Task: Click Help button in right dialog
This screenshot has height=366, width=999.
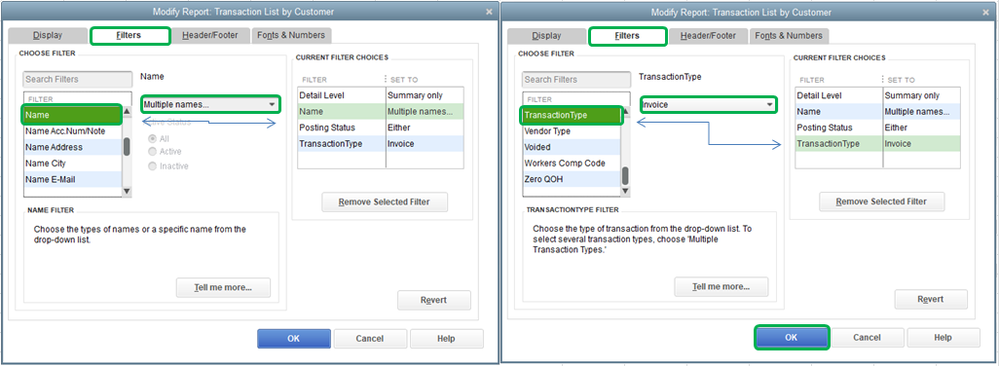Action: pos(944,338)
